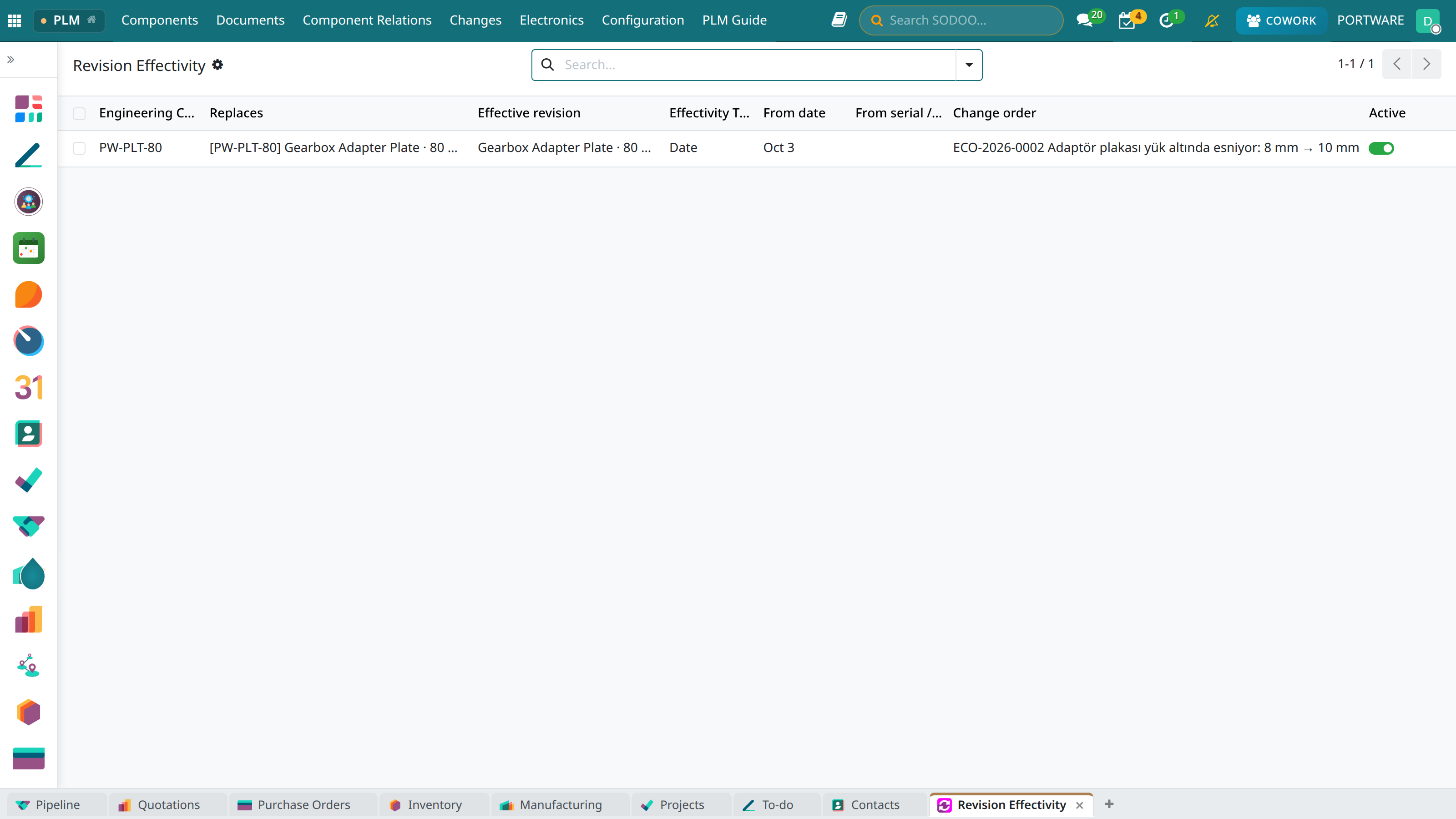Image resolution: width=1456 pixels, height=819 pixels.
Task: Click the Search SODOO global search field
Action: tap(961, 20)
